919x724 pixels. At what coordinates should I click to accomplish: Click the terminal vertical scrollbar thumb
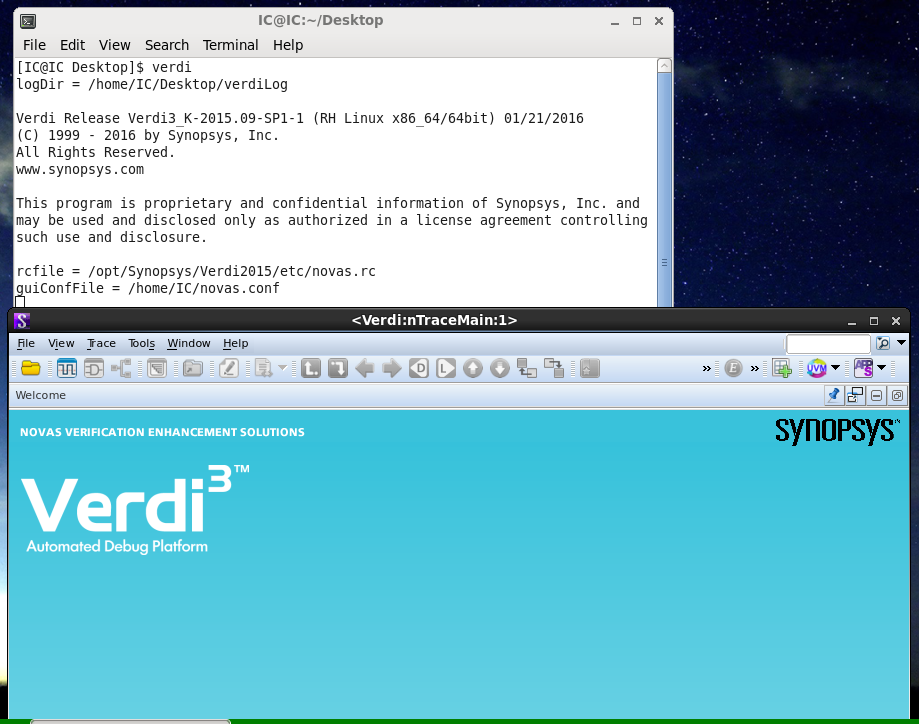click(x=664, y=189)
